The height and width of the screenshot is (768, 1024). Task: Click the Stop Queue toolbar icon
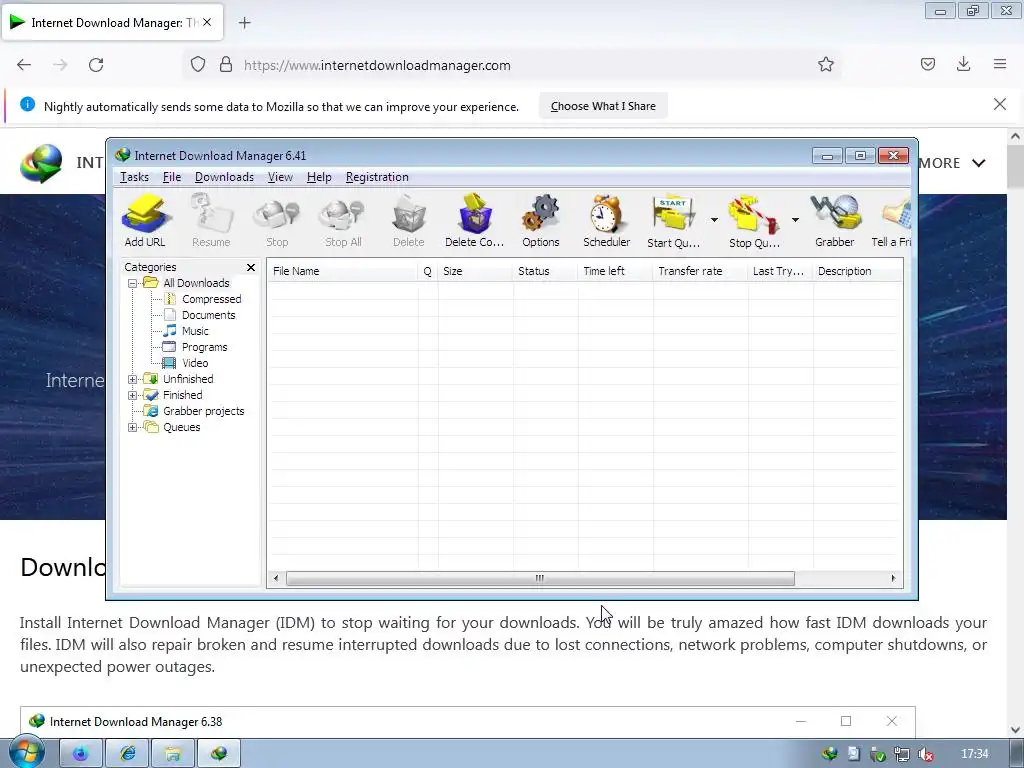coord(754,220)
